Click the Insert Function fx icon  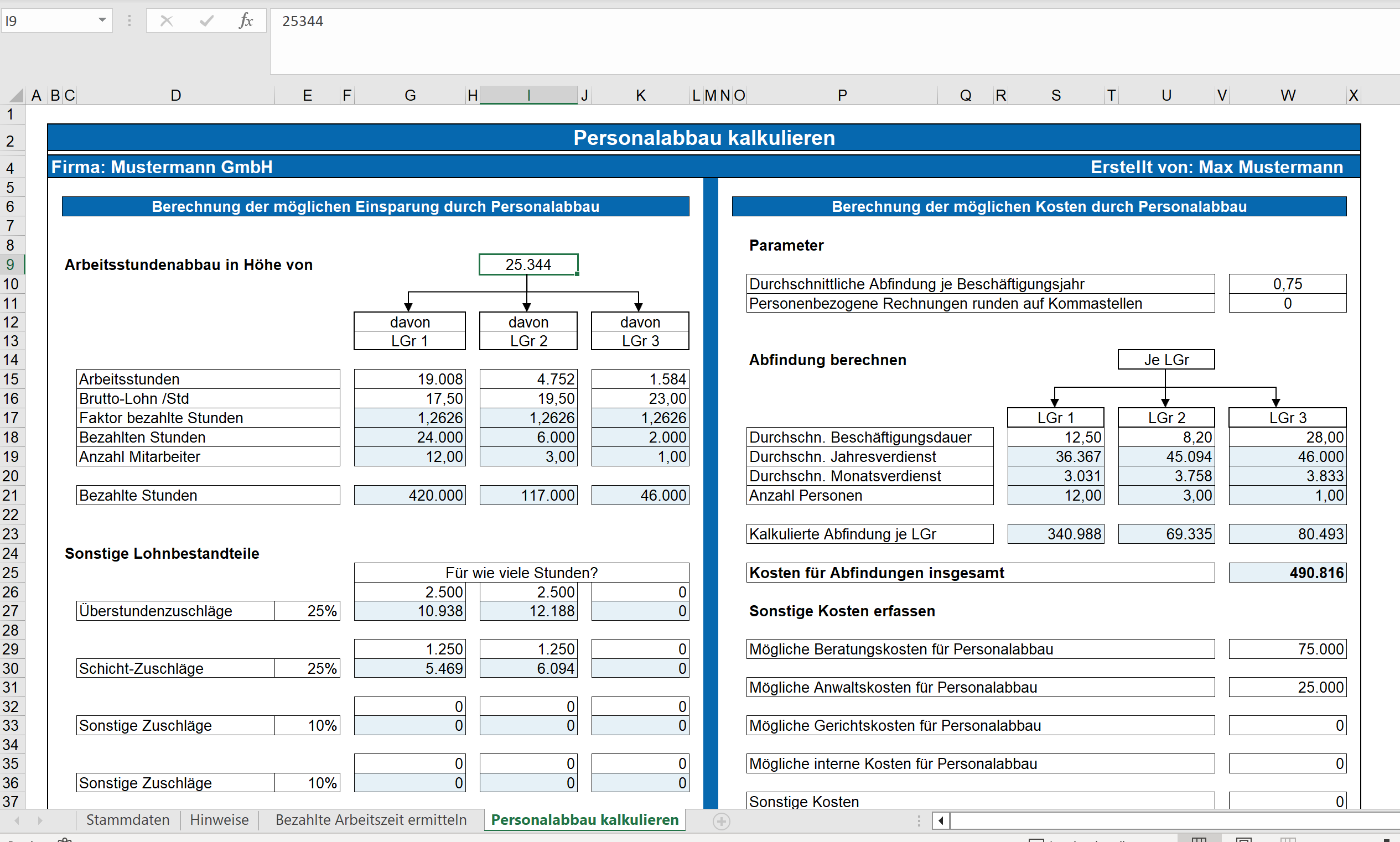click(x=245, y=21)
